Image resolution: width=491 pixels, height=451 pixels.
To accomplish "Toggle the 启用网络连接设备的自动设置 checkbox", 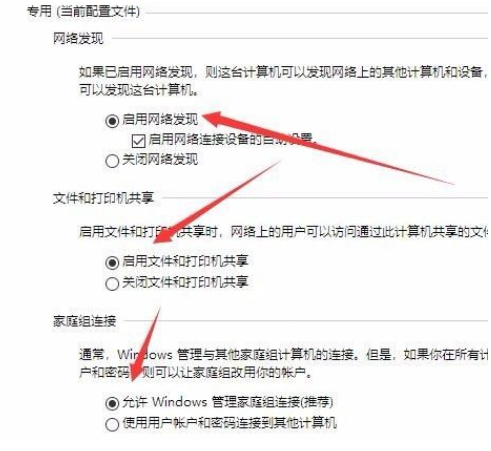I will tap(138, 140).
